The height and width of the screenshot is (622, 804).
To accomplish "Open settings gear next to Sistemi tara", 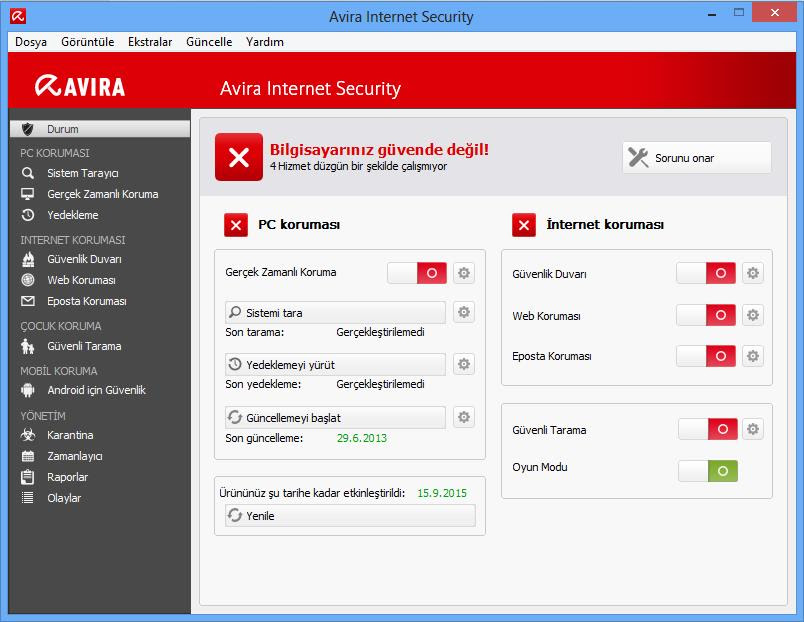I will (x=464, y=312).
